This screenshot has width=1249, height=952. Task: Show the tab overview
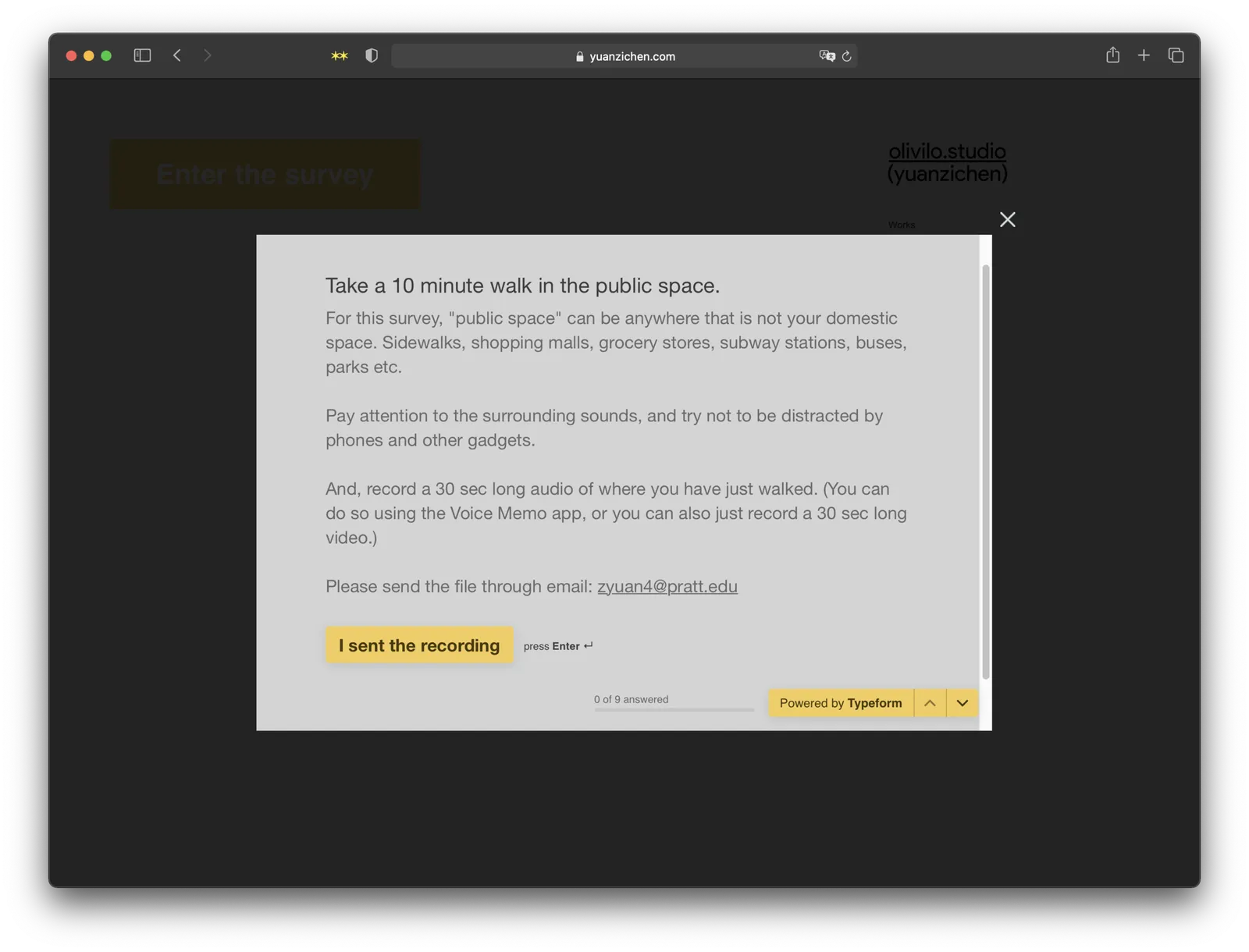click(1176, 55)
